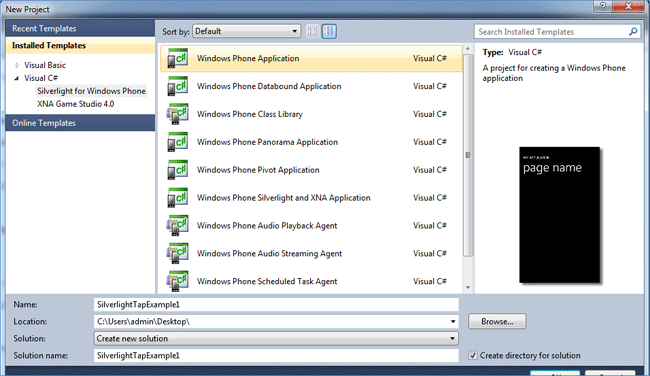
Task: Click the Windows Phone Class Library icon
Action: [x=177, y=114]
